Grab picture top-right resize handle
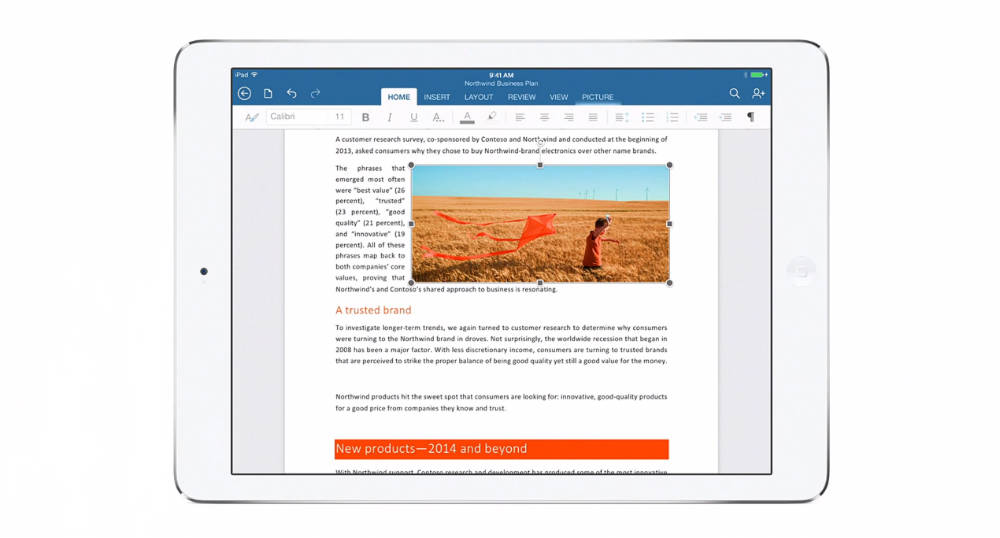 [669, 165]
